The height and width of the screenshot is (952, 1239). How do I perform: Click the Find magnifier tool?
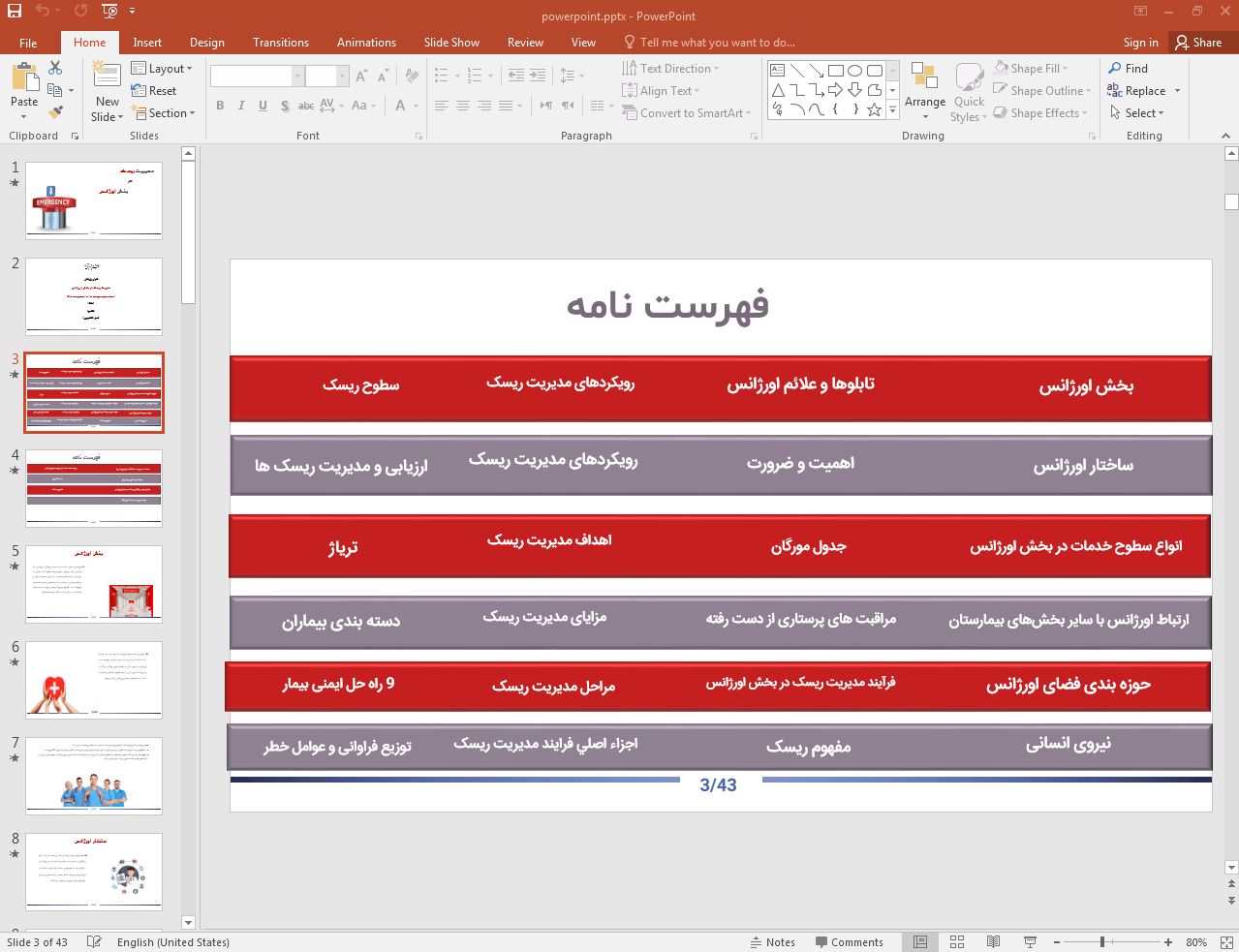1129,69
